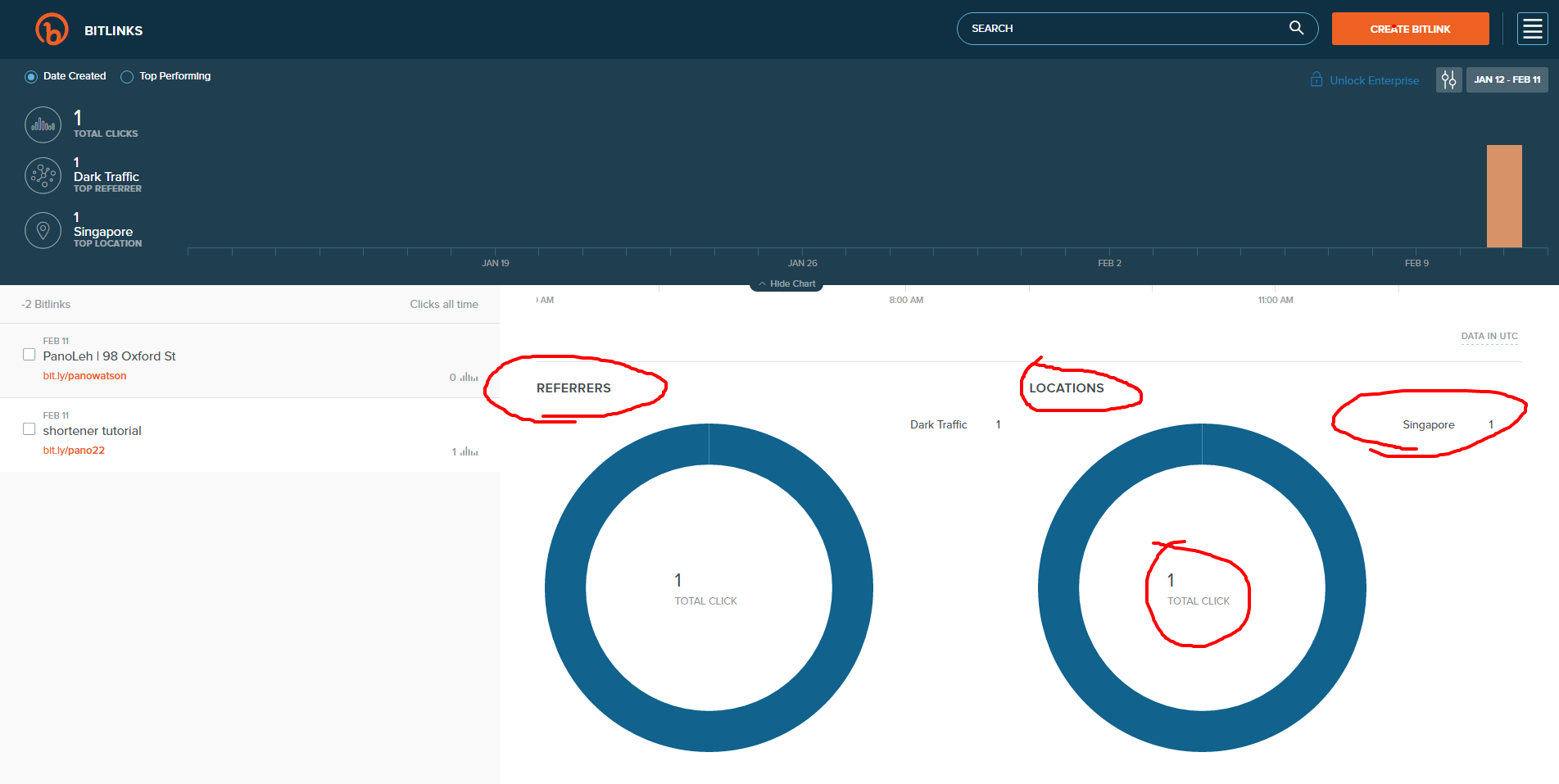Screen dimensions: 1559x784
Task: Click the FEB 2 axis label
Action: tap(1109, 263)
